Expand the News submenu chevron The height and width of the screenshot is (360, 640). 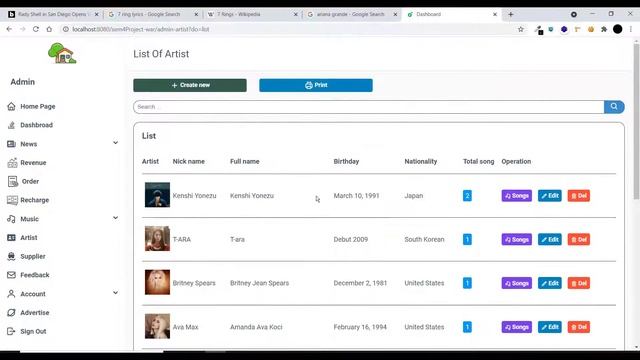pos(116,143)
